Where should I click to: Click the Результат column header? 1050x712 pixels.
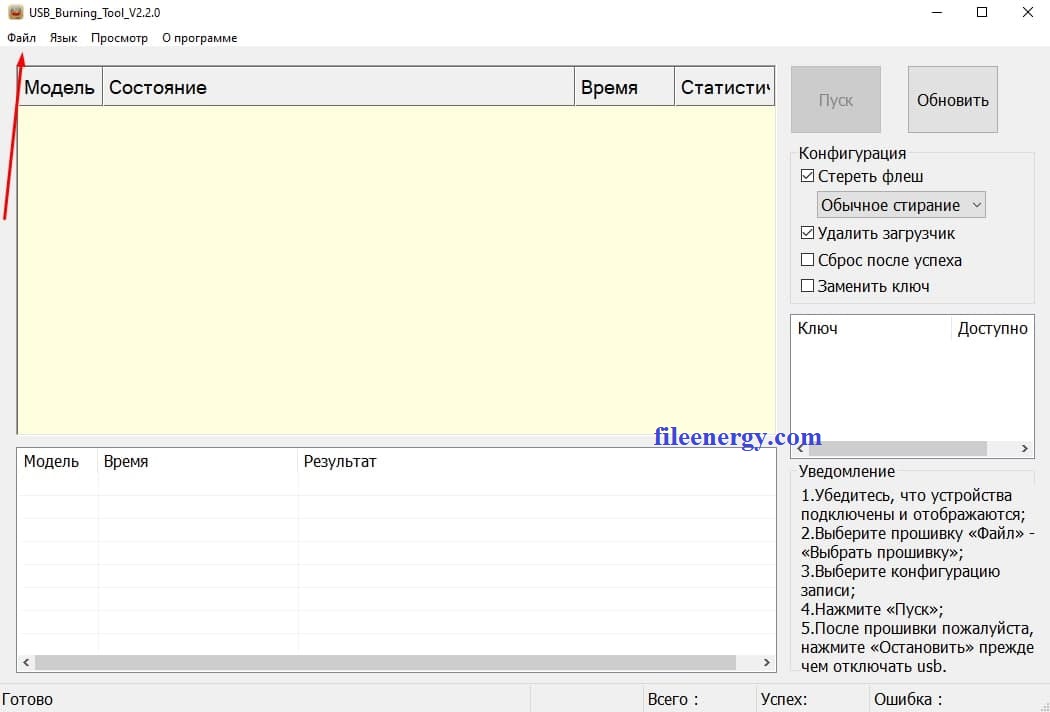(536, 461)
